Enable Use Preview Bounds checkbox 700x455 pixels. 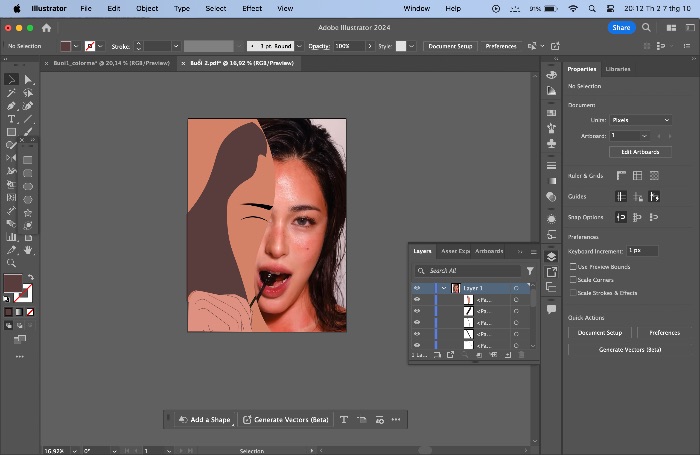[x=573, y=267]
